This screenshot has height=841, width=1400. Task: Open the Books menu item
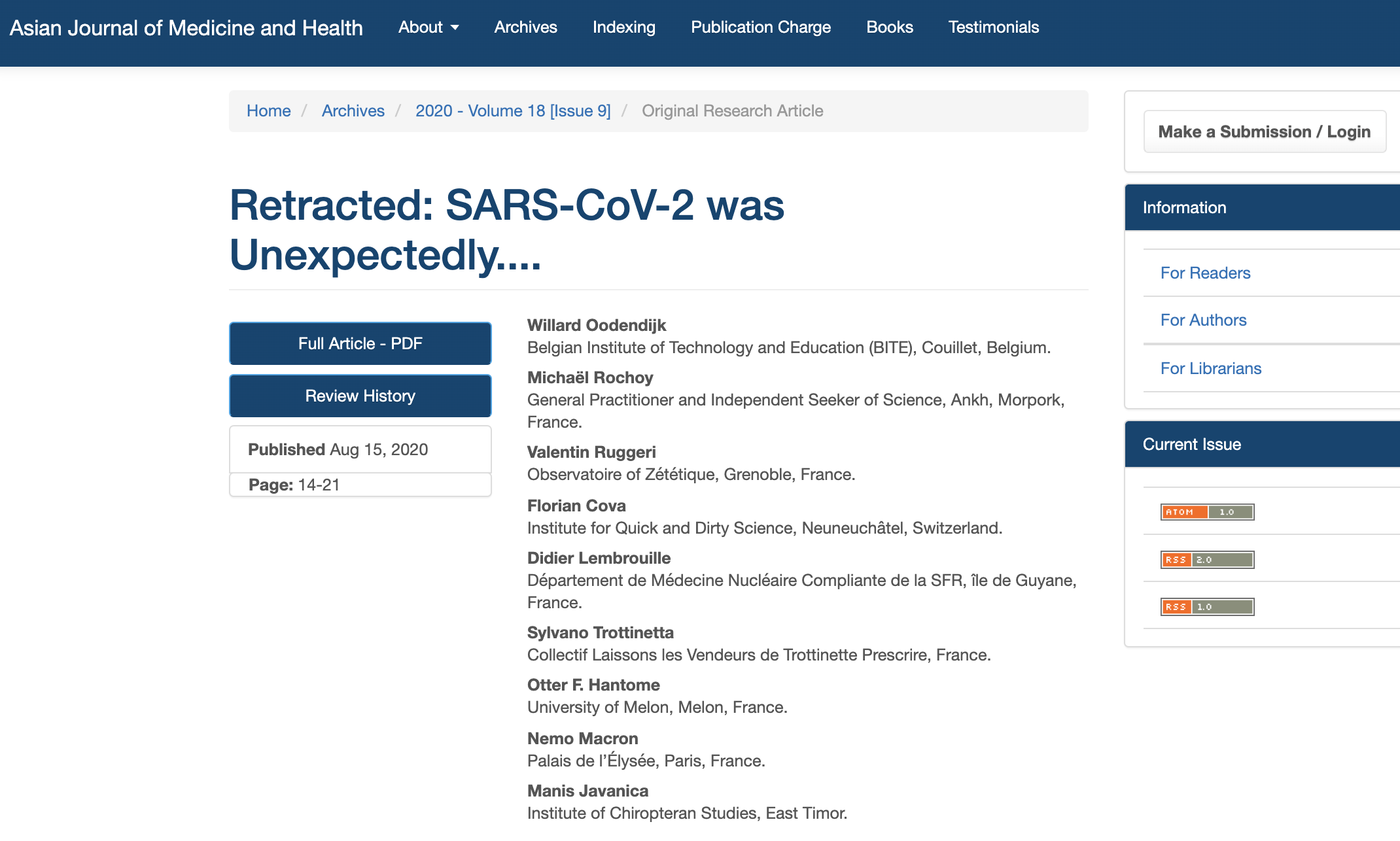pos(890,27)
